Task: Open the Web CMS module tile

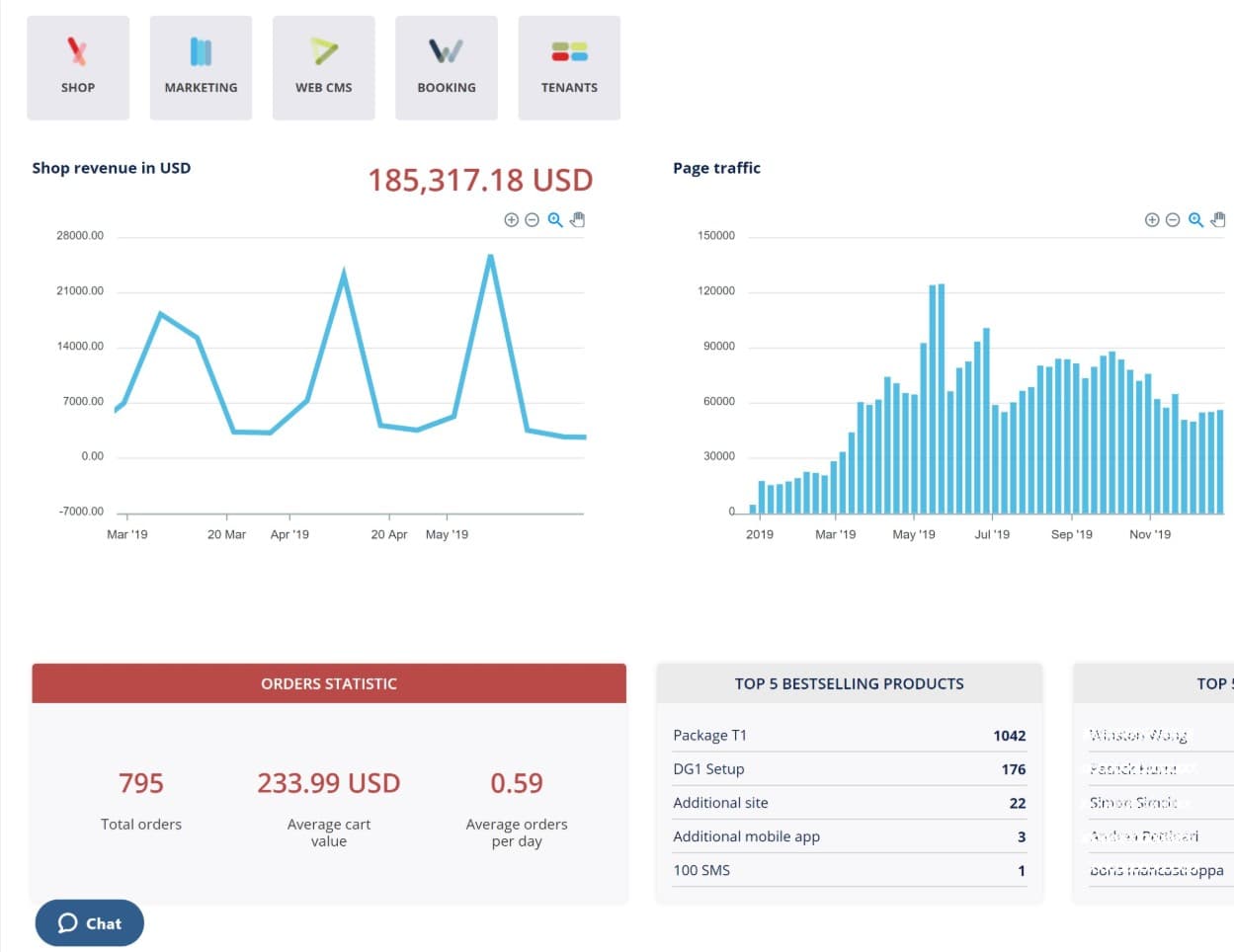Action: [x=323, y=68]
